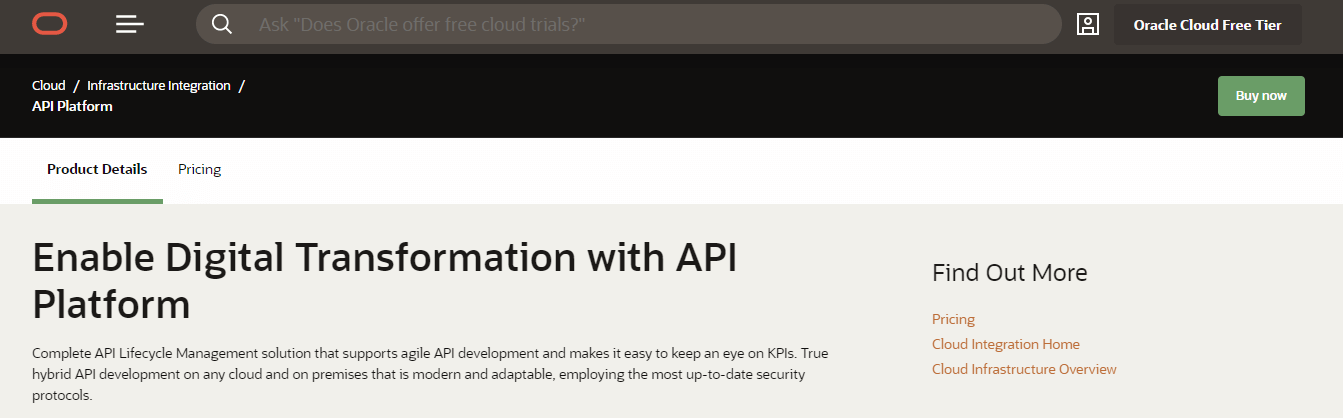The height and width of the screenshot is (418, 1343).
Task: Open the account profile icon
Action: [1088, 24]
